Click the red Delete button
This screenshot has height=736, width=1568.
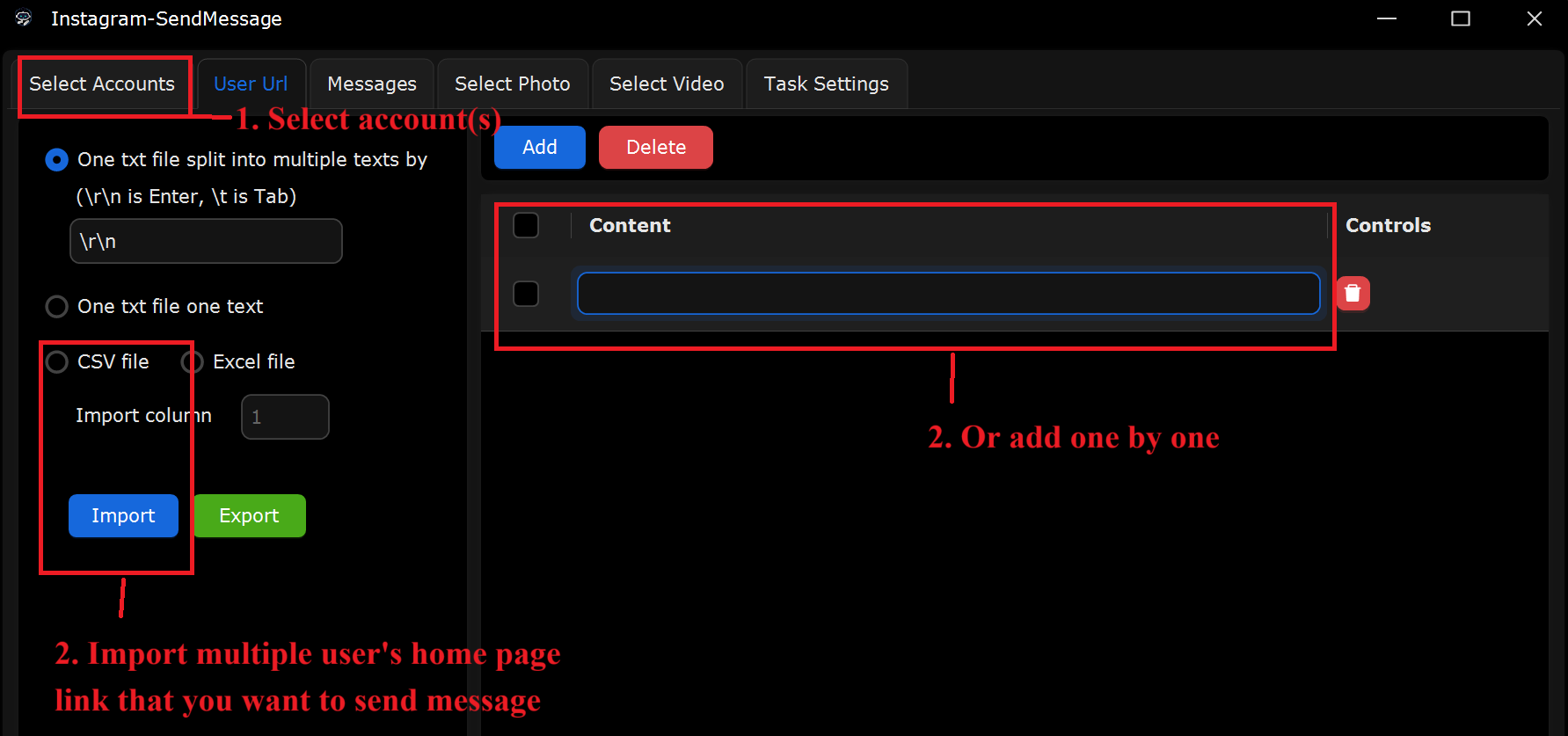[x=656, y=147]
